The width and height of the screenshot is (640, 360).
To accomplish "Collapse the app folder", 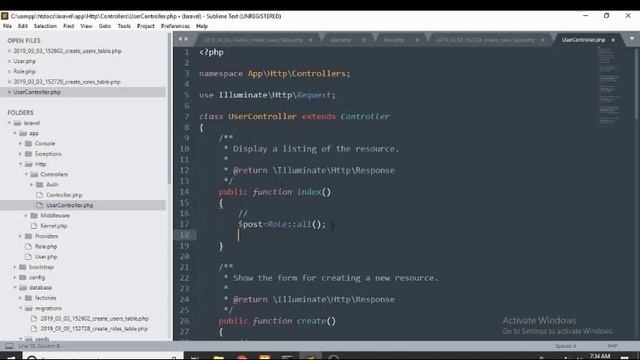I will coord(15,133).
